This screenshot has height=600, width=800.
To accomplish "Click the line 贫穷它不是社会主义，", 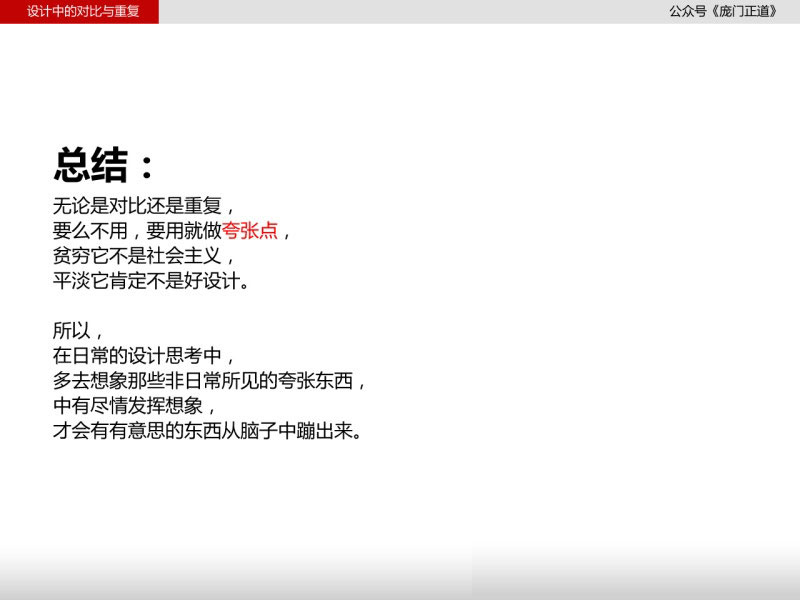I will [x=144, y=256].
